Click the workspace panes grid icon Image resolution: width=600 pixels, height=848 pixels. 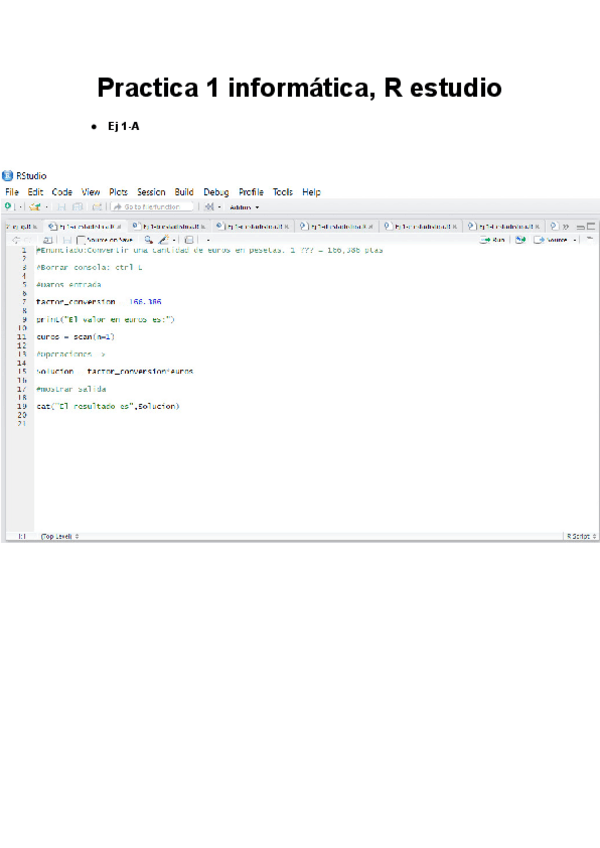pos(208,207)
